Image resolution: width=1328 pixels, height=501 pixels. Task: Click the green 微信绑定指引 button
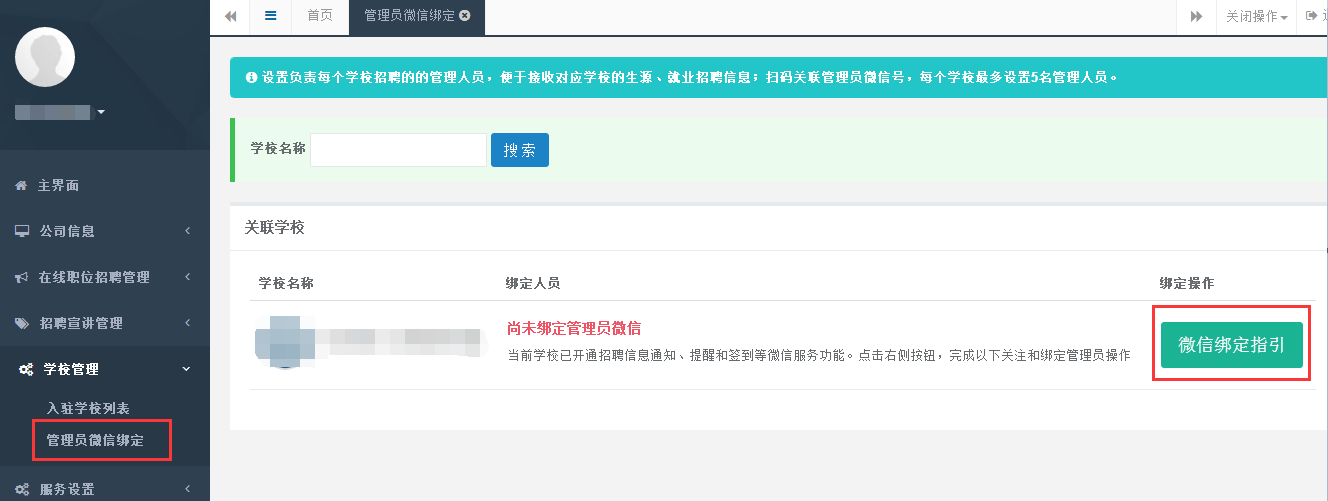[1231, 345]
